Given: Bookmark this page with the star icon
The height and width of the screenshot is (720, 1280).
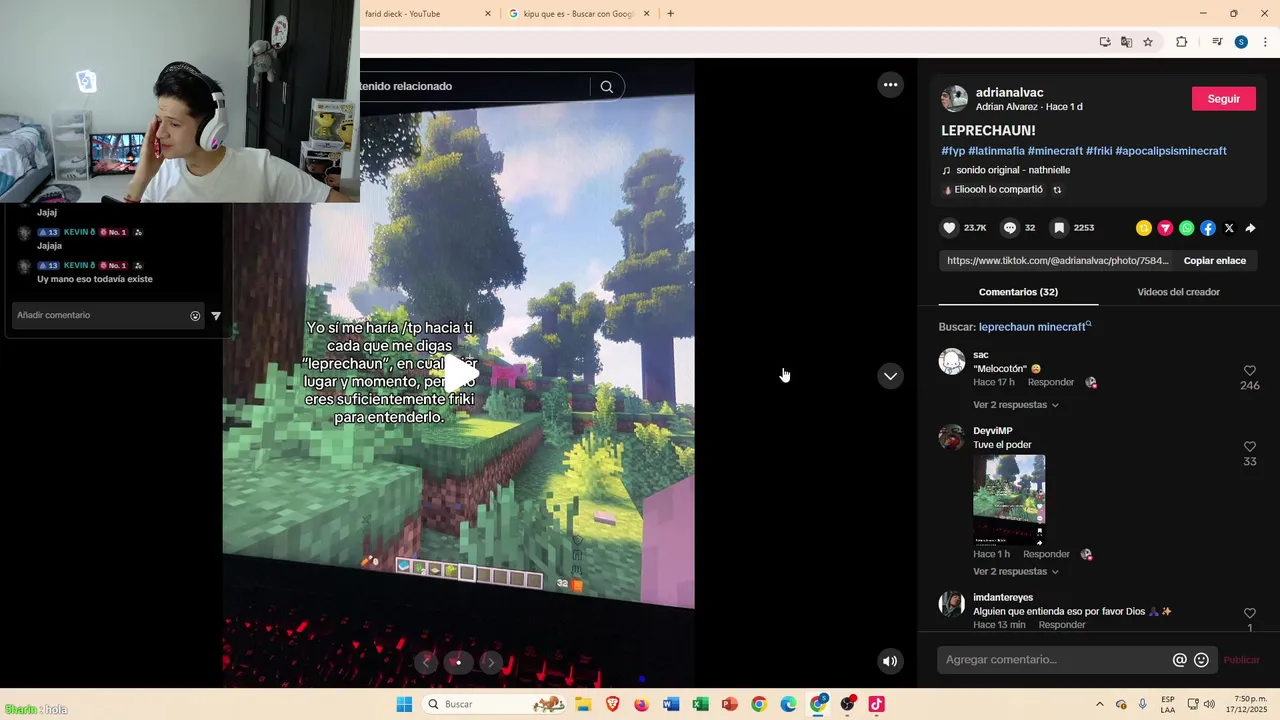Looking at the screenshot, I should (x=1148, y=42).
